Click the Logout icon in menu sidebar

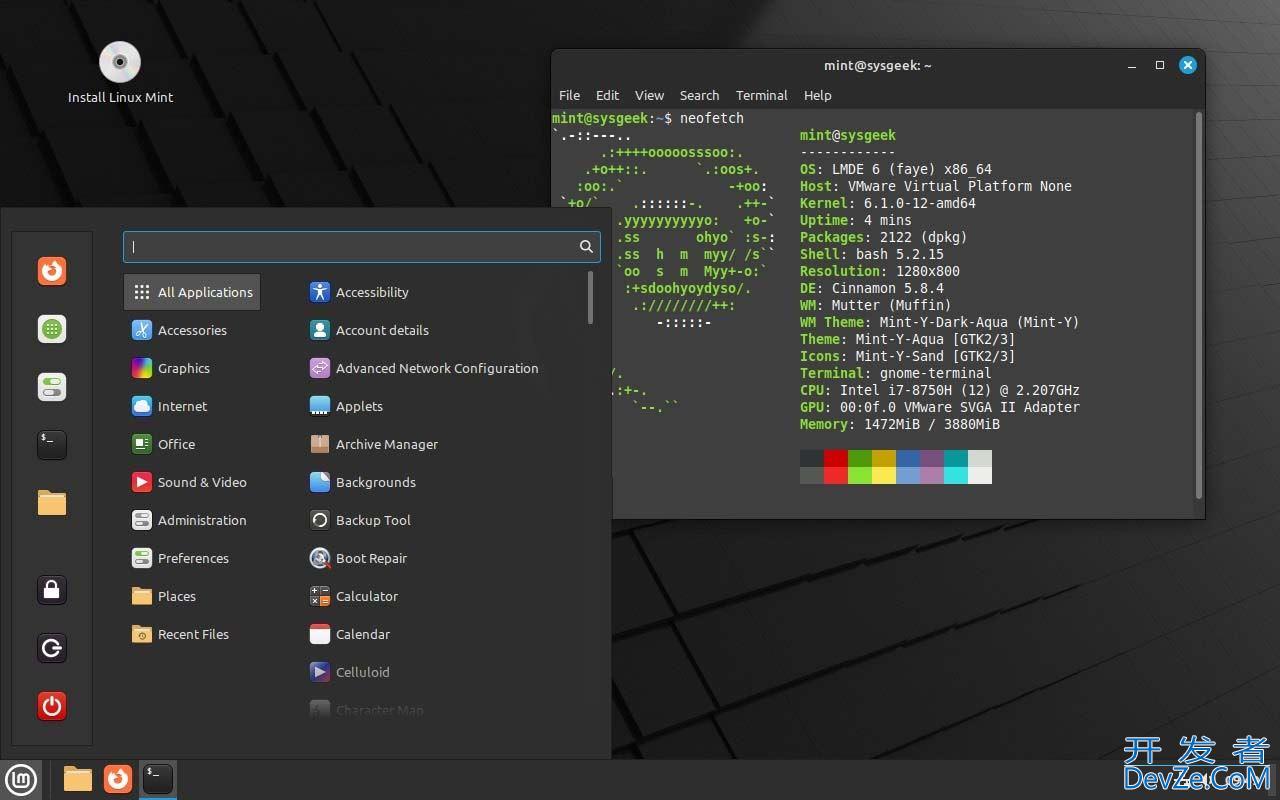coord(52,648)
